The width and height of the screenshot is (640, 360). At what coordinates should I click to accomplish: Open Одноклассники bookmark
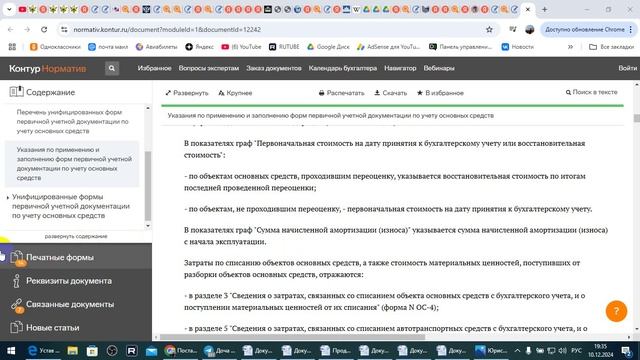click(55, 47)
